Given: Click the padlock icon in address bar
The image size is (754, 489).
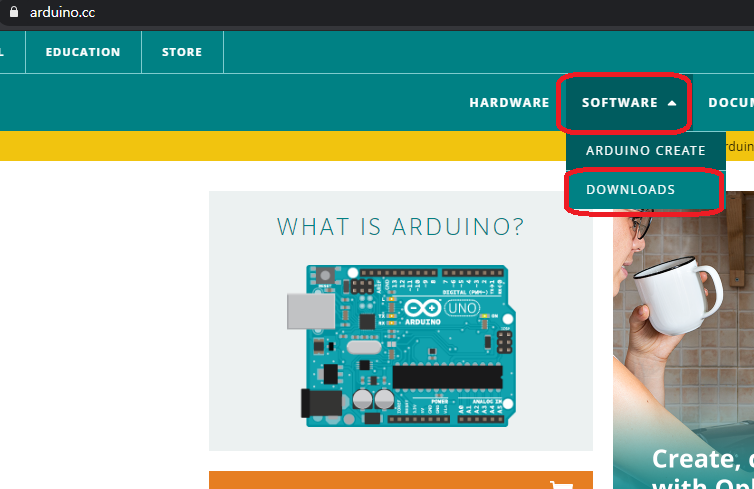Looking at the screenshot, I should (14, 12).
